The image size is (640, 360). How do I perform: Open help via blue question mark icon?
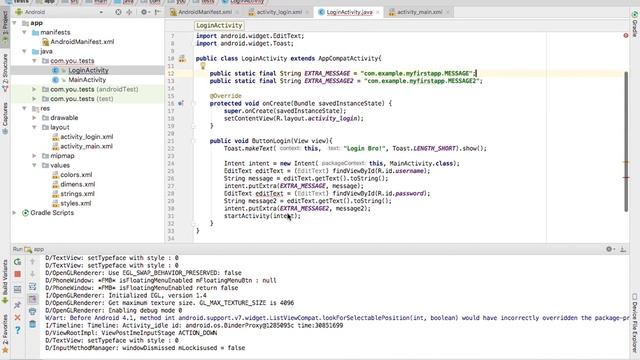coord(18,330)
